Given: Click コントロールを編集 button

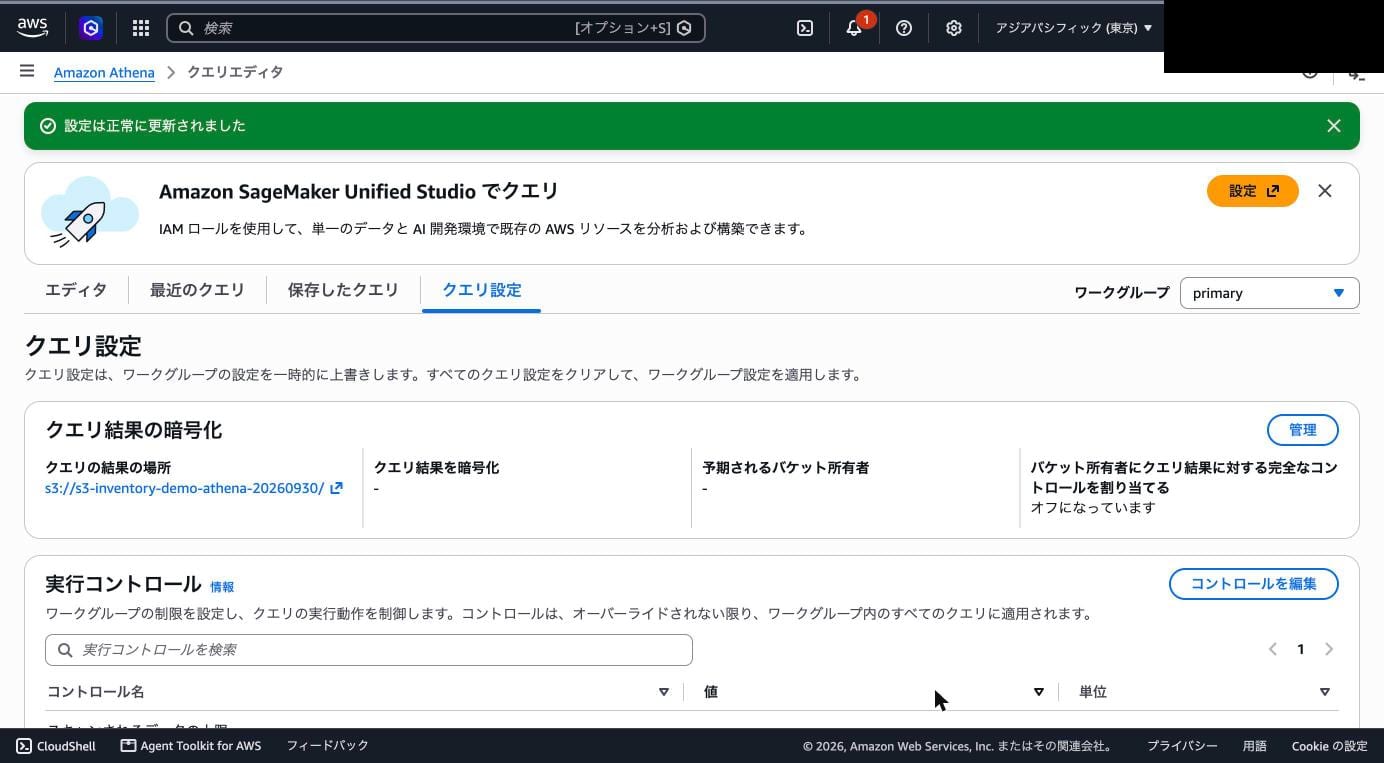Looking at the screenshot, I should (x=1254, y=584).
